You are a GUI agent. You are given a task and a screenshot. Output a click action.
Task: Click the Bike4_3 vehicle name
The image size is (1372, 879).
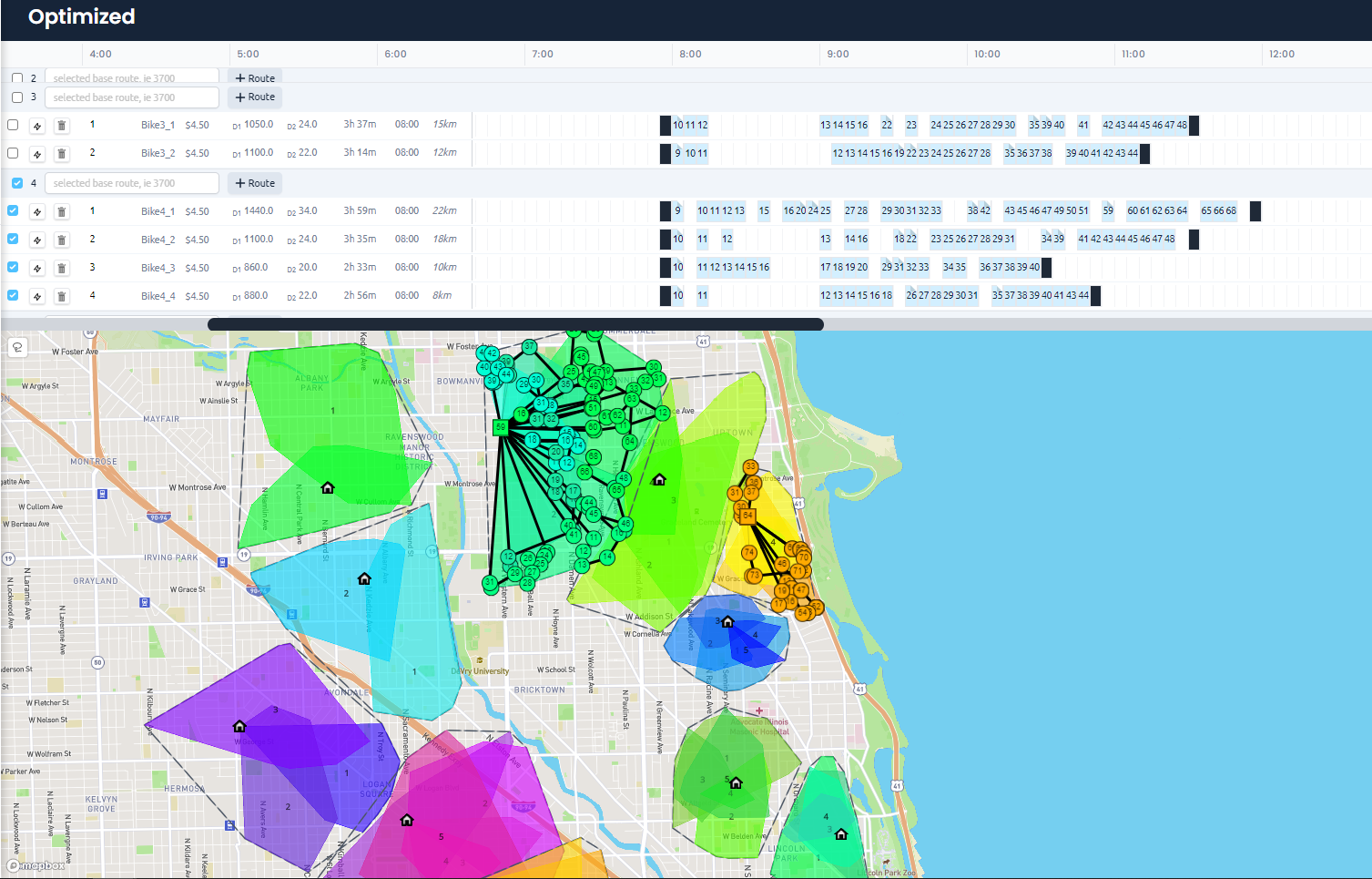point(158,269)
